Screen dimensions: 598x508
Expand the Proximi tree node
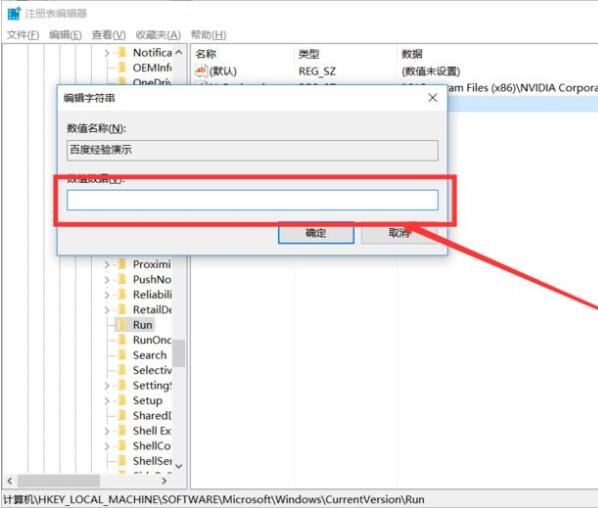[x=107, y=264]
